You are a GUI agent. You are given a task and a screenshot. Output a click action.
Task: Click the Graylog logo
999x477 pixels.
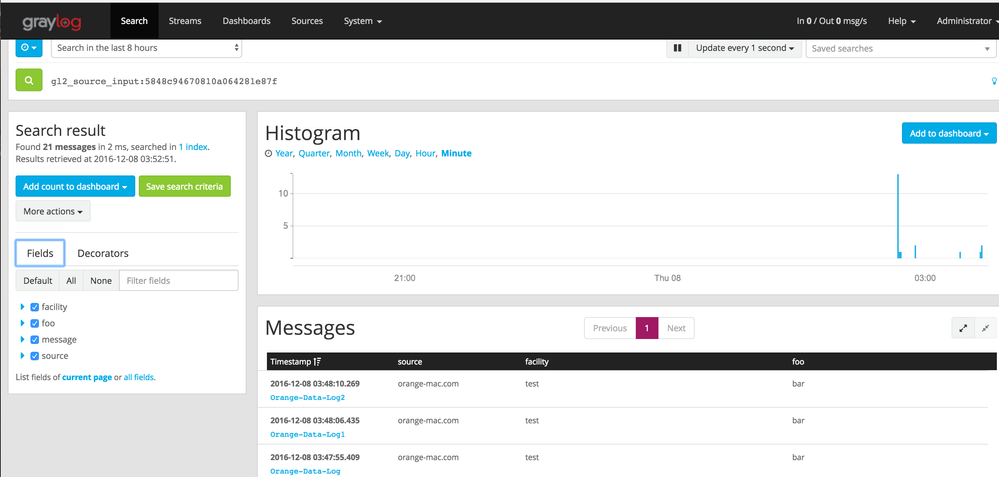tap(52, 23)
